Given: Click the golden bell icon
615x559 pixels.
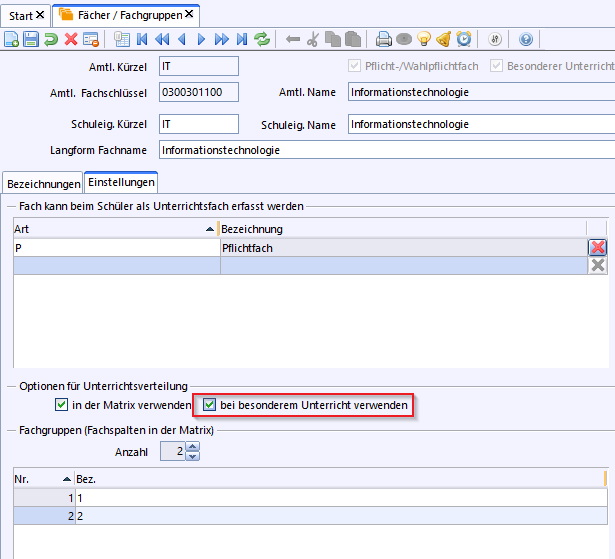Looking at the screenshot, I should pos(444,39).
